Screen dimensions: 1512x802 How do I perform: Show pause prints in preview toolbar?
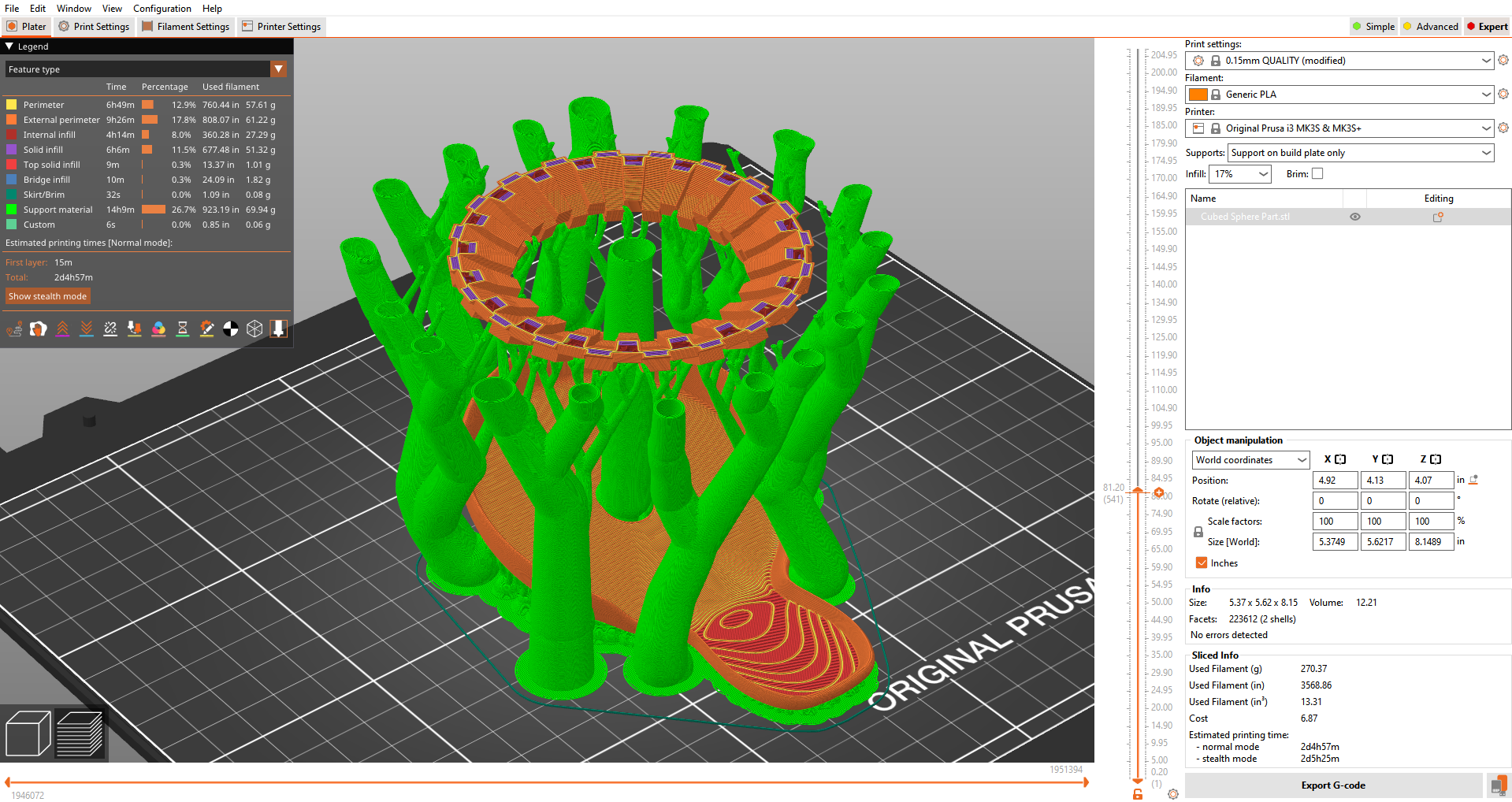tap(182, 329)
